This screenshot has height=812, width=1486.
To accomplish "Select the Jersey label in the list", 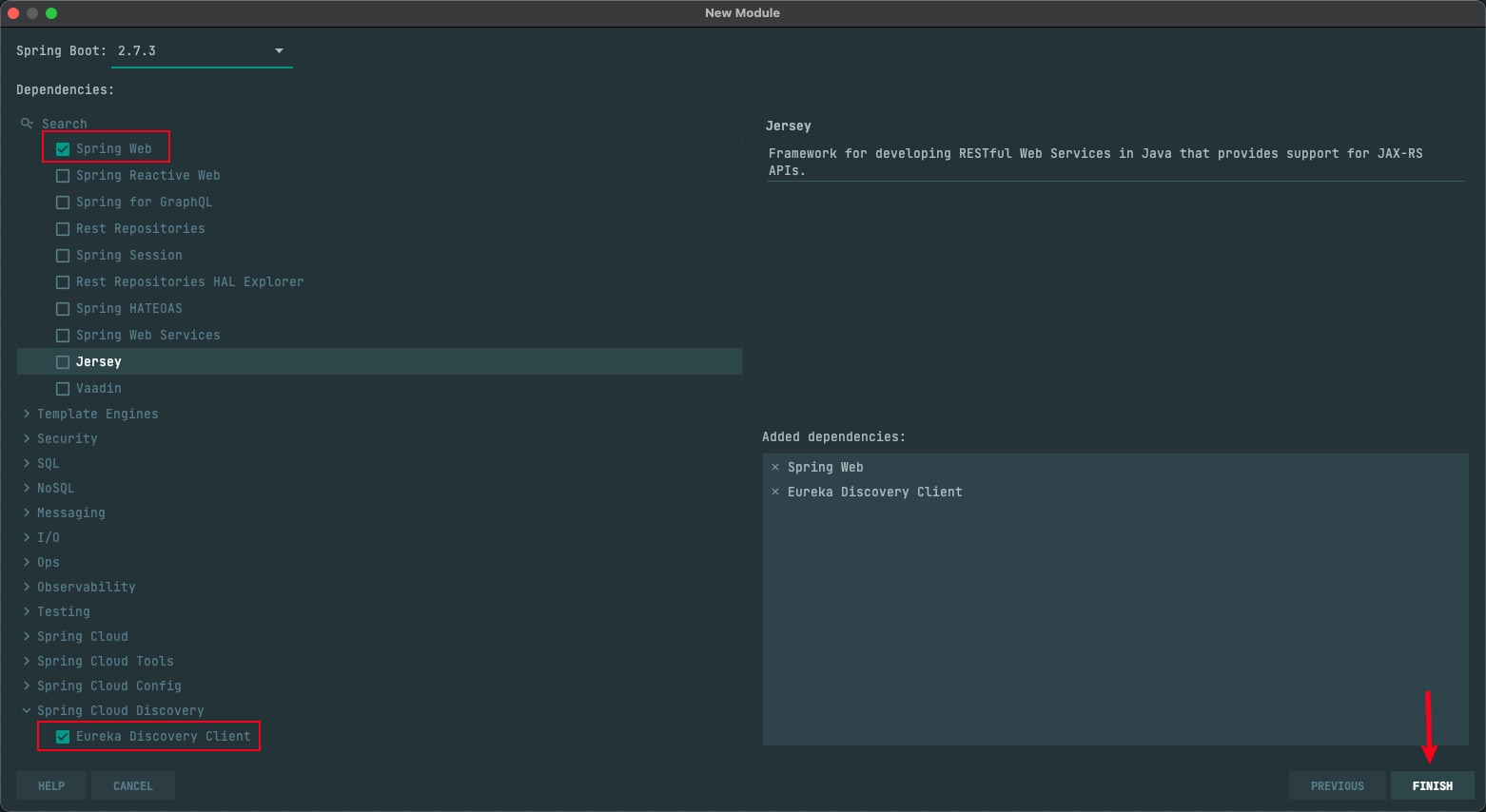I will point(99,362).
